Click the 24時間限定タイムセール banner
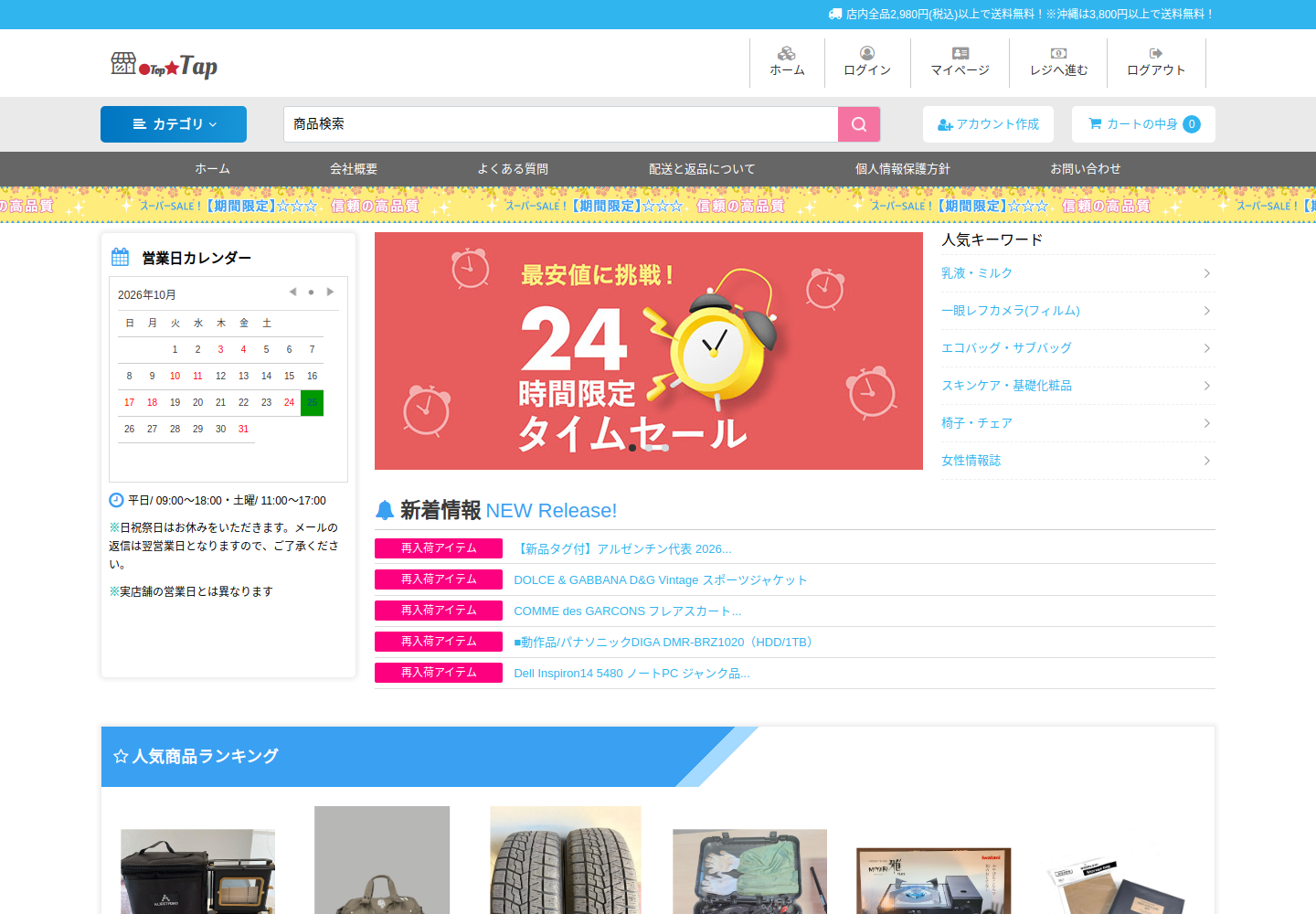 (x=649, y=351)
